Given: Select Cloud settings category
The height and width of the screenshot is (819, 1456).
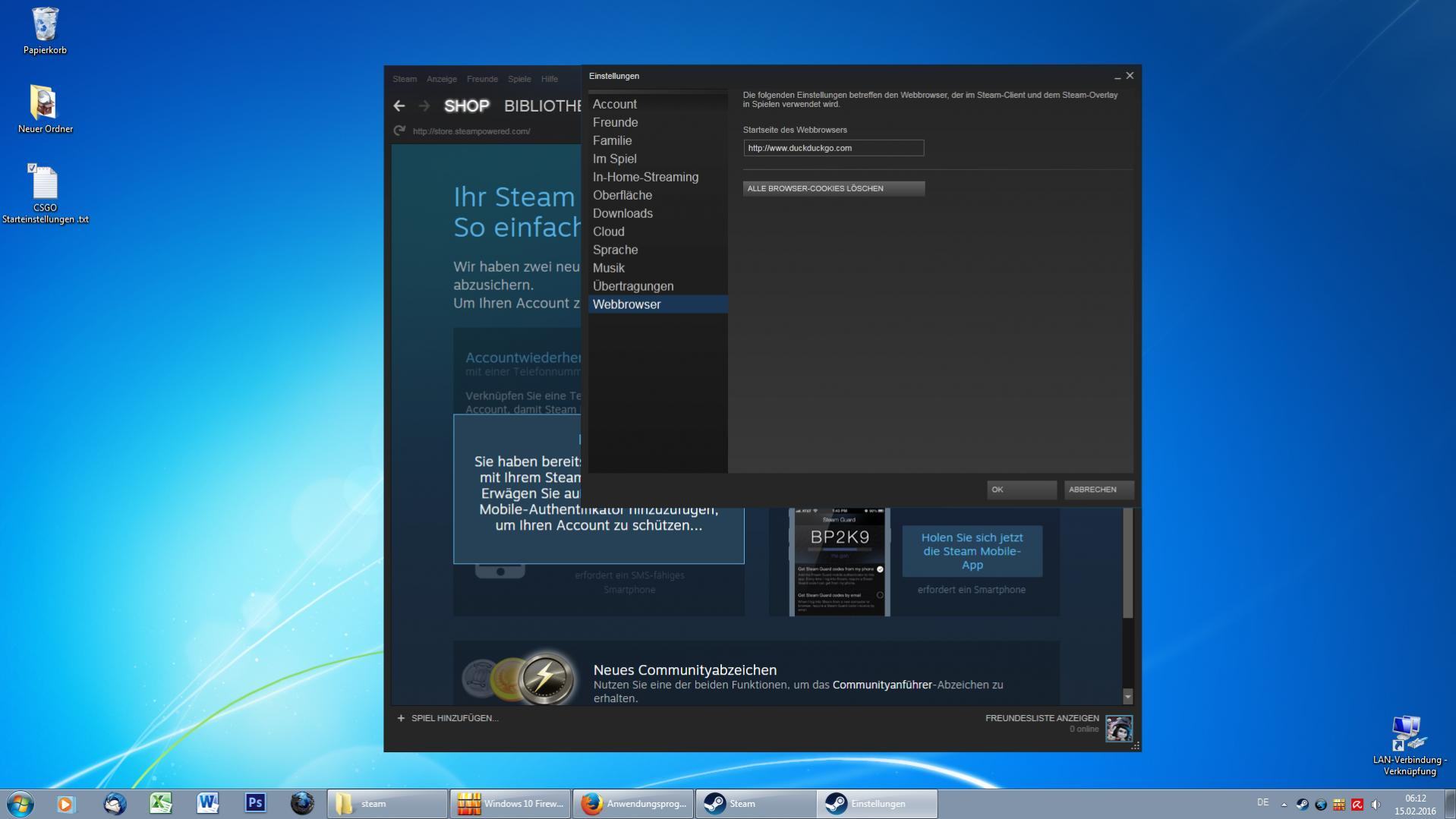Looking at the screenshot, I should tap(657, 232).
